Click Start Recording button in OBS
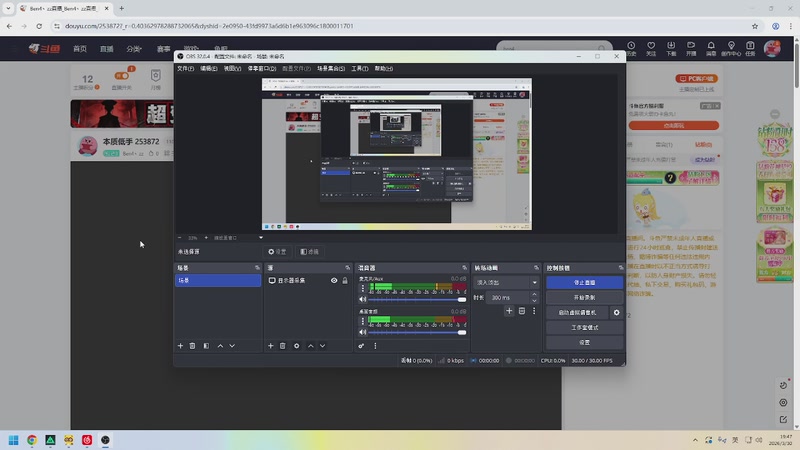This screenshot has height=450, width=800. pos(584,297)
